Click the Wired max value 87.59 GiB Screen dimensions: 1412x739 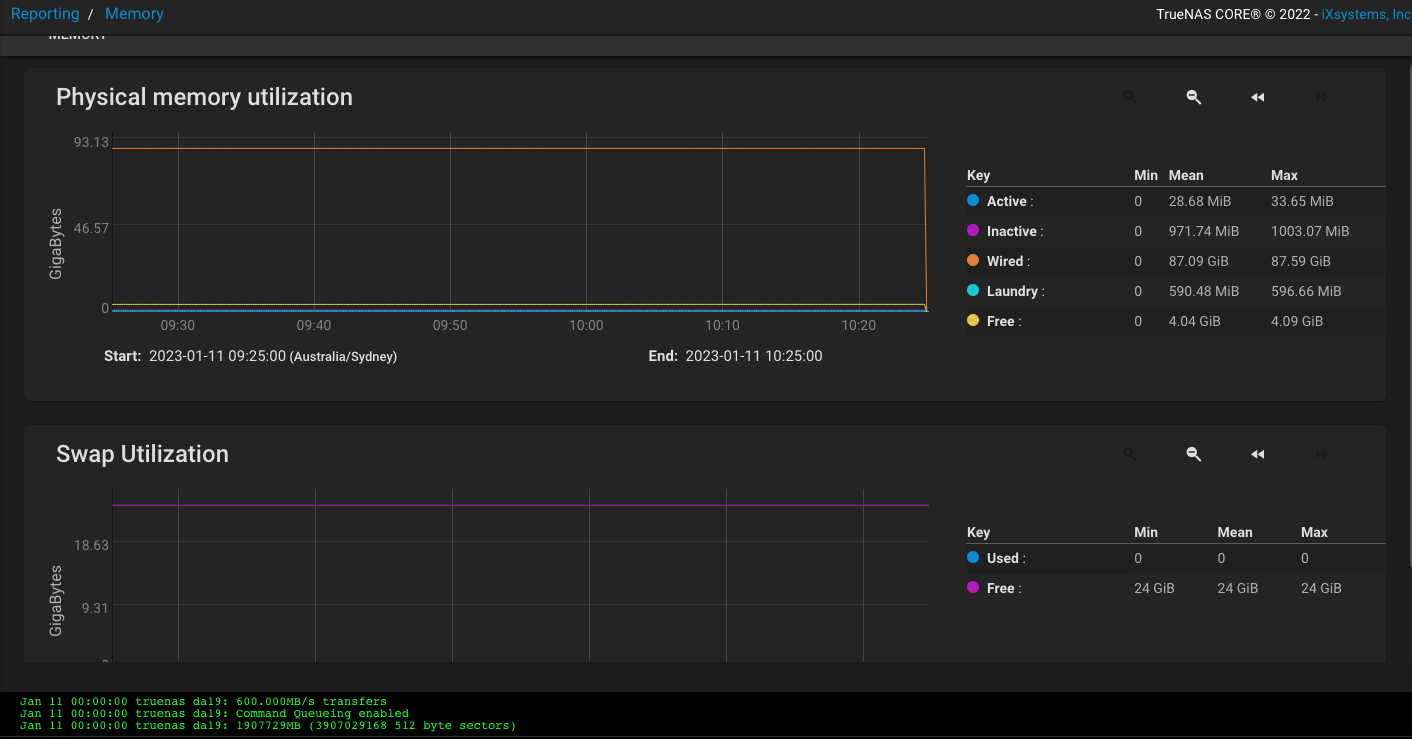point(1301,261)
